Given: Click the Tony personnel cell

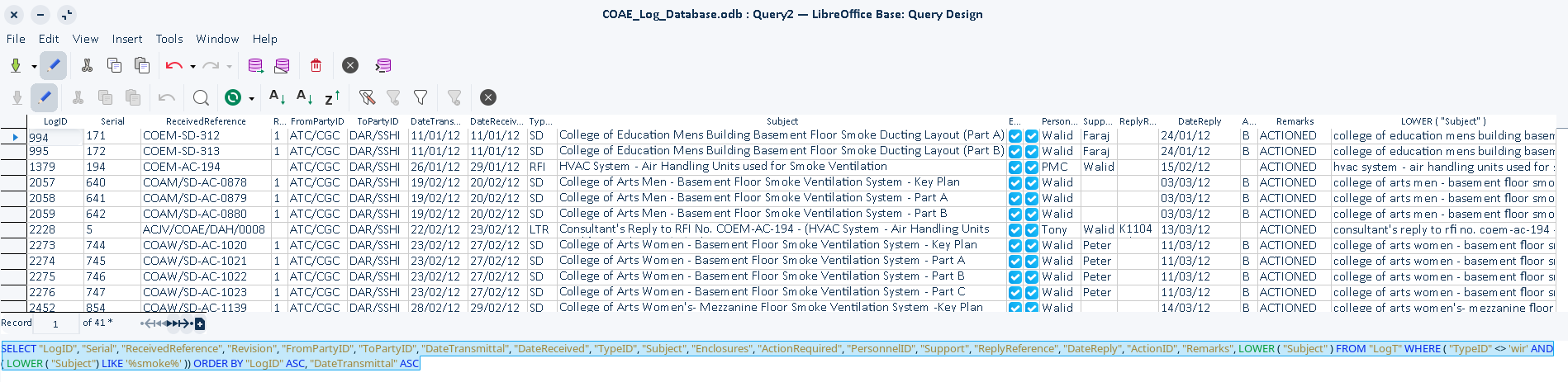Looking at the screenshot, I should [x=1060, y=230].
